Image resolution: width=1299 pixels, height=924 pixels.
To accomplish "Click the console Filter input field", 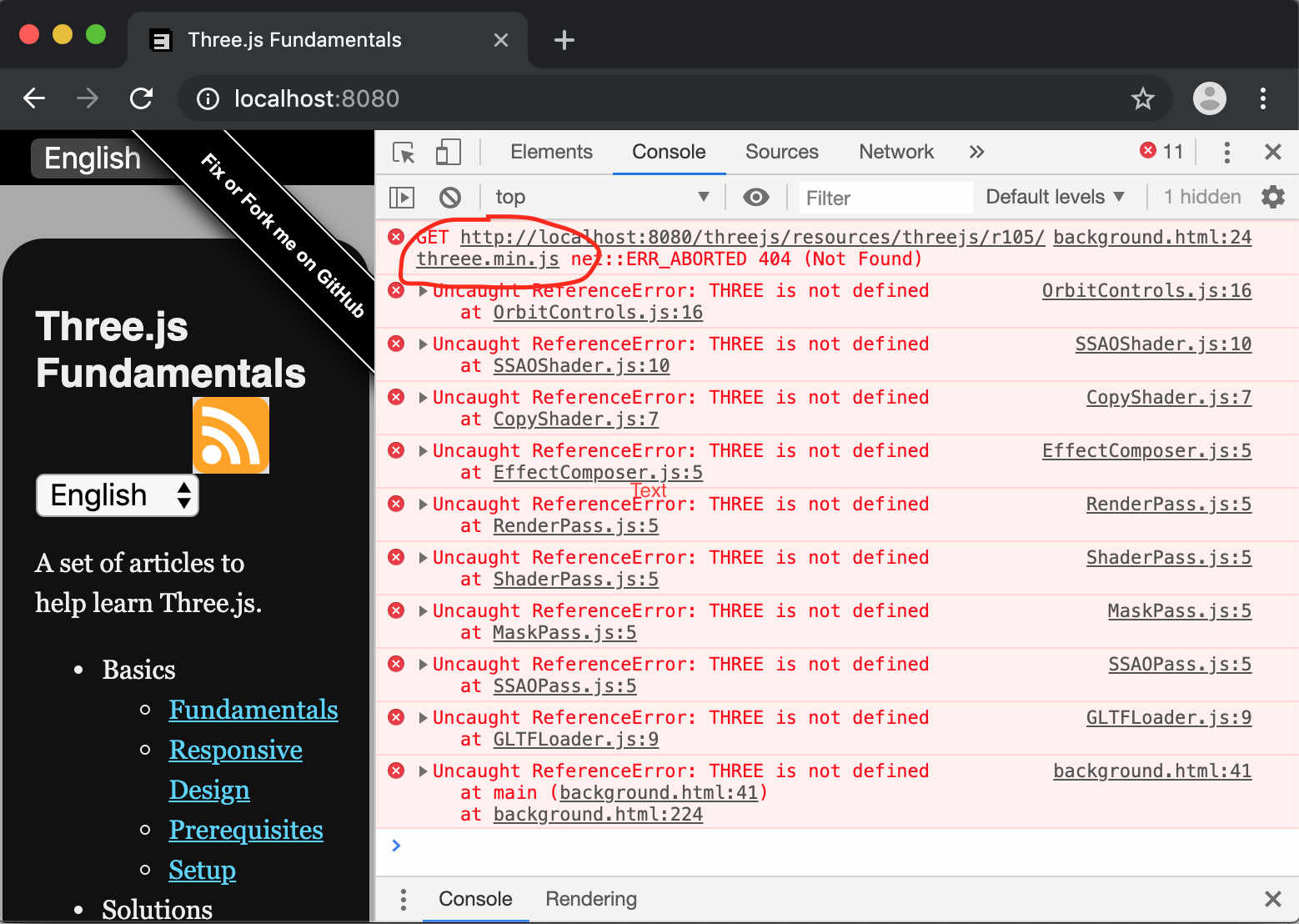I will (884, 198).
